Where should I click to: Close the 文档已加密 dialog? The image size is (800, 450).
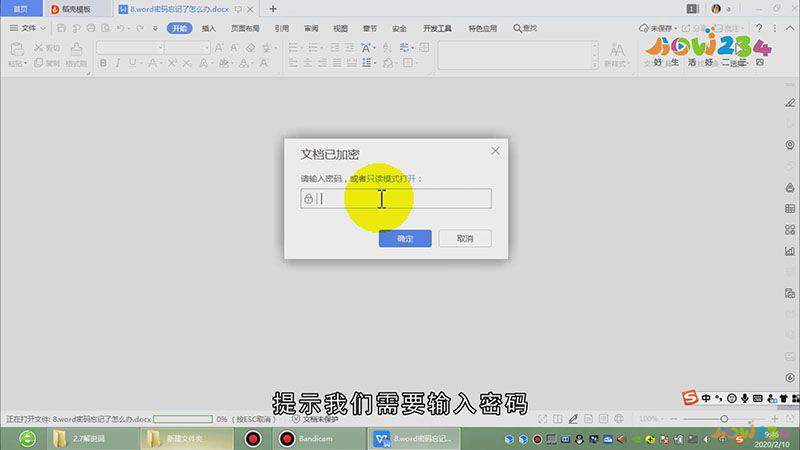495,151
